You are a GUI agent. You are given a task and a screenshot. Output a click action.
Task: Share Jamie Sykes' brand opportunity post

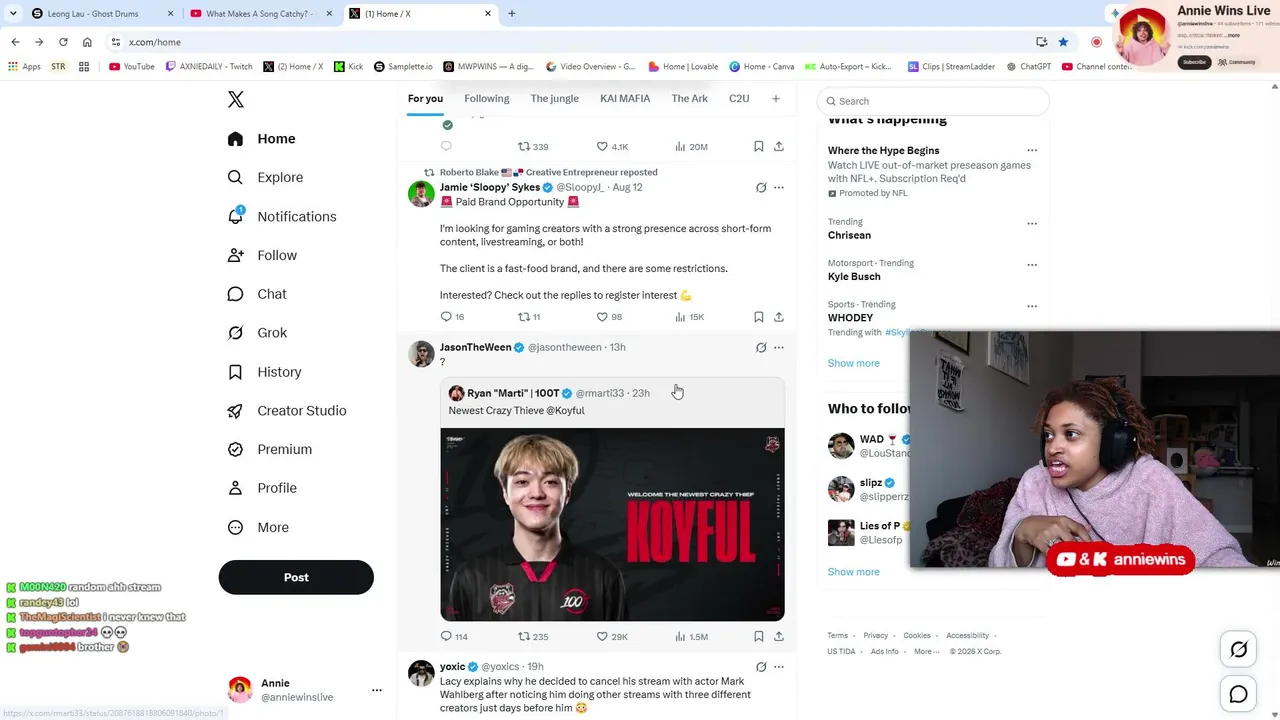coord(779,317)
